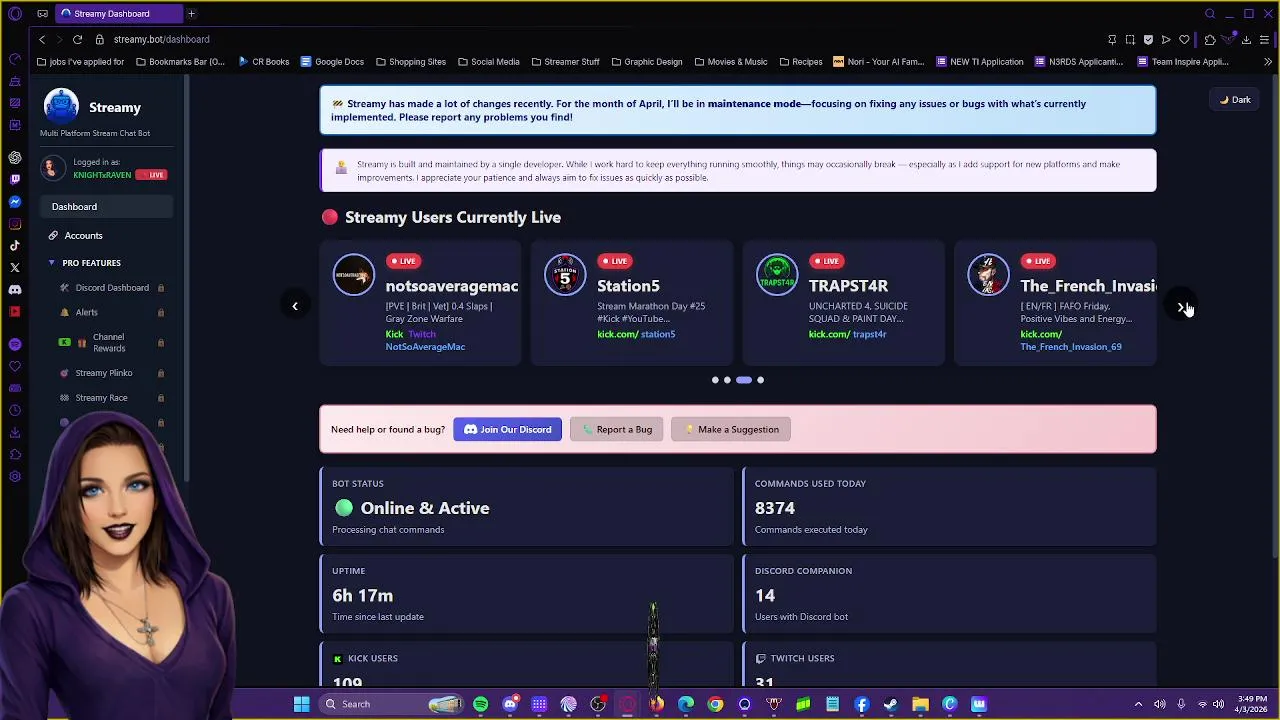Image resolution: width=1280 pixels, height=720 pixels.
Task: Click the Streamy robot logo
Action: [x=61, y=107]
